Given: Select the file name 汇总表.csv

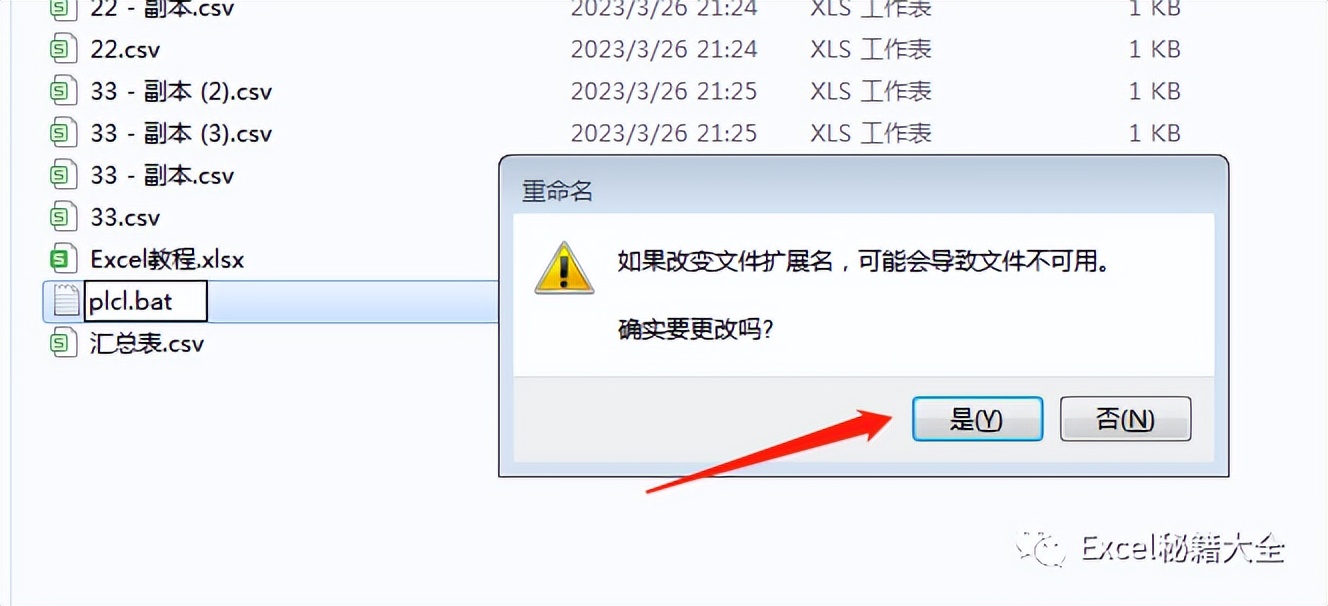Looking at the screenshot, I should (147, 343).
